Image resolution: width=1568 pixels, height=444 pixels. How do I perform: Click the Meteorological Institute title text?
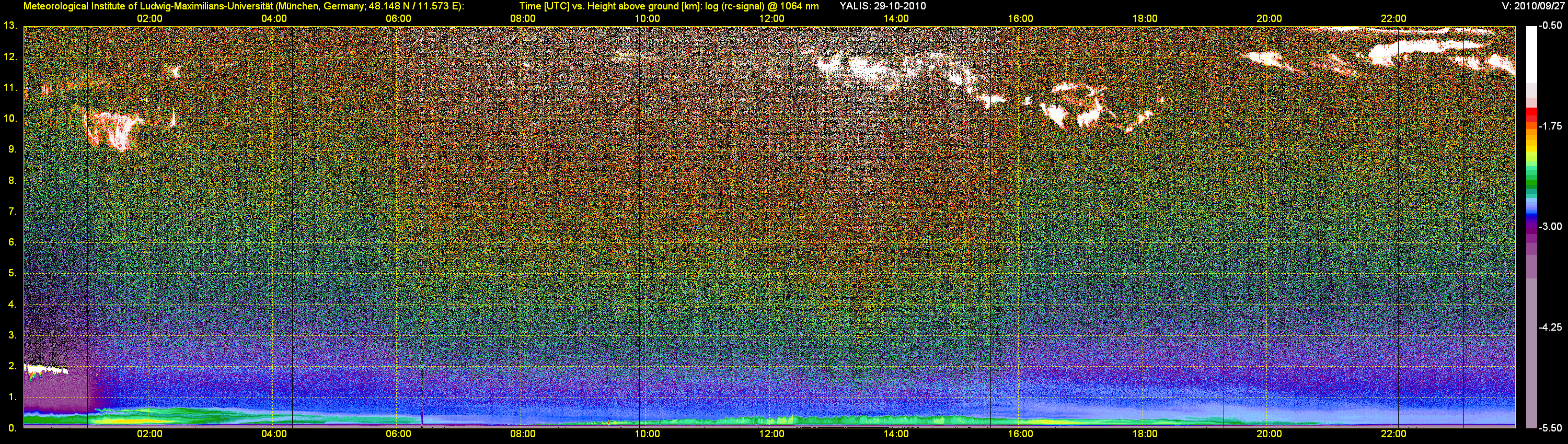click(244, 6)
